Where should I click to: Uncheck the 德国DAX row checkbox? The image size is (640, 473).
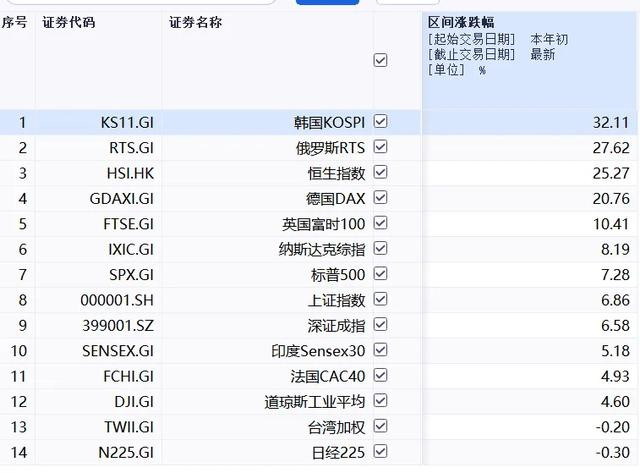(x=380, y=198)
